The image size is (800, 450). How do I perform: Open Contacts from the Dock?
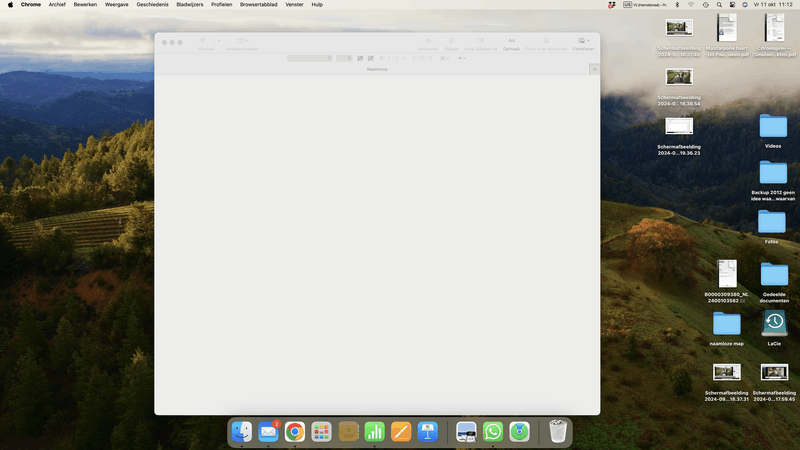coord(348,432)
